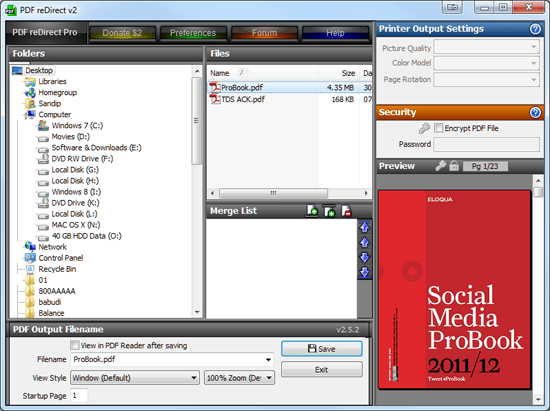The image size is (550, 411).
Task: Click the Homegroup icon
Action: tap(30, 93)
